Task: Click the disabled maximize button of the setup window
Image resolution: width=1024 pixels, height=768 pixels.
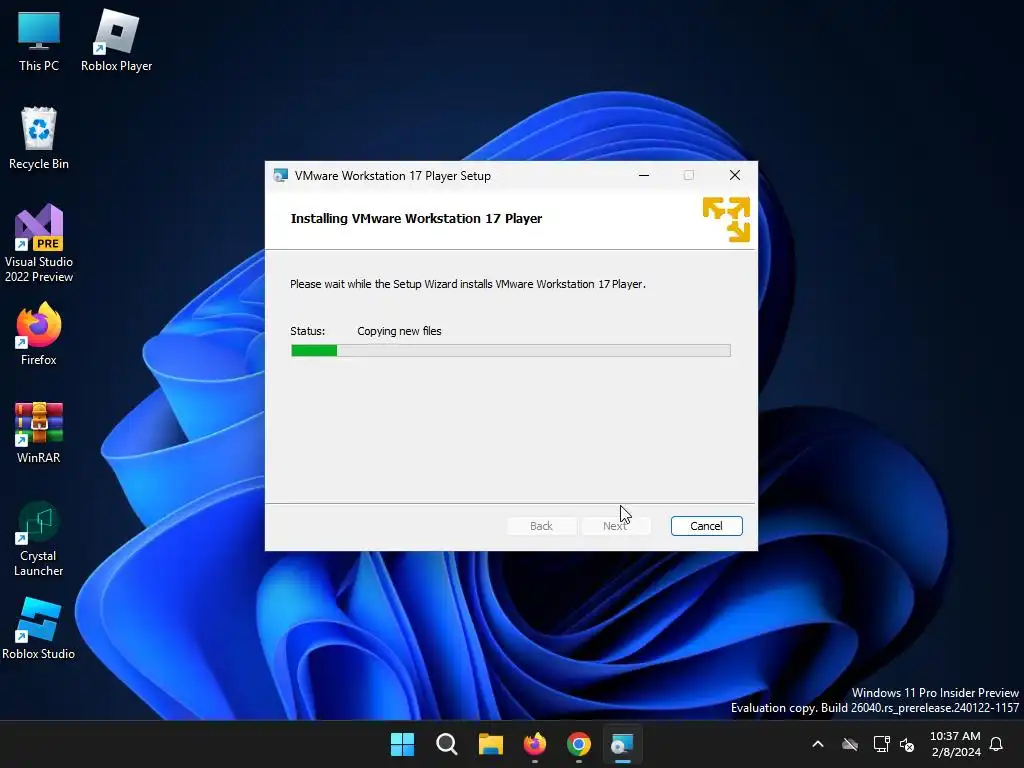Action: 689,175
